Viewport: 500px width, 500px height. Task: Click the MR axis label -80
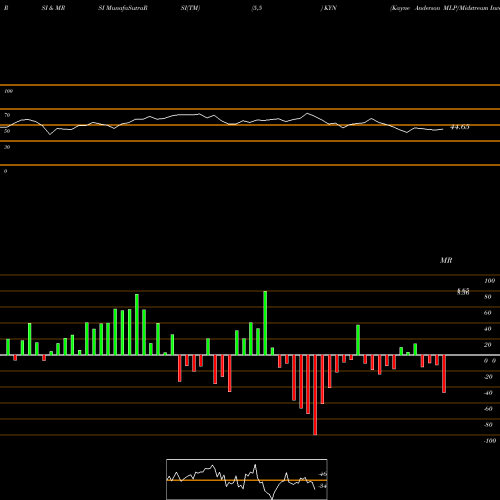pos(488,425)
